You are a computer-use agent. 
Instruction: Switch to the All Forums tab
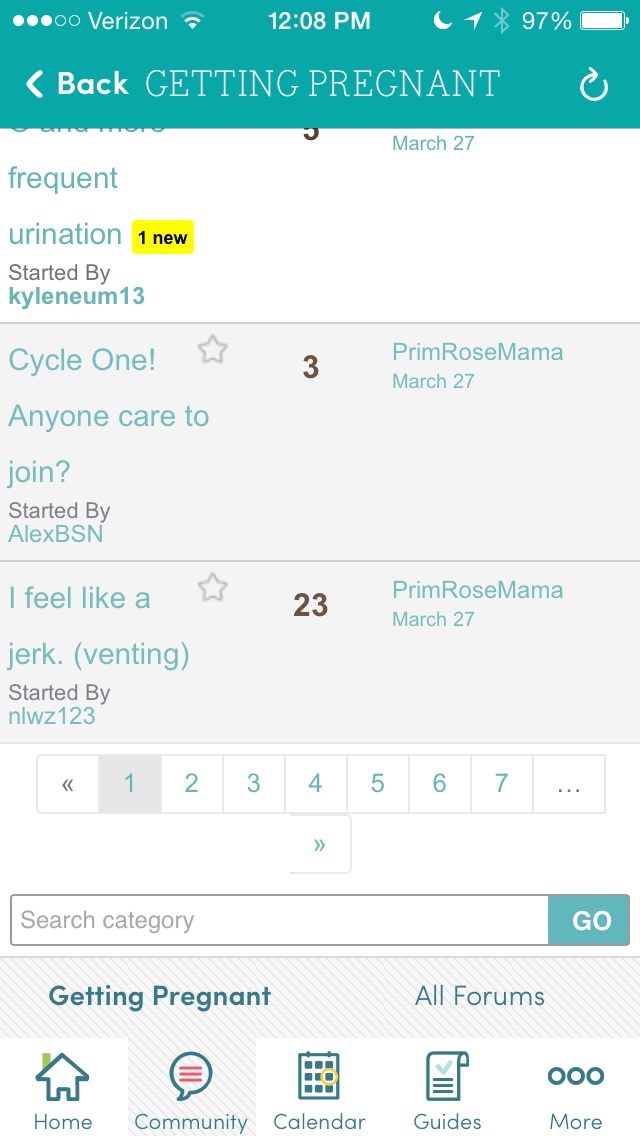[480, 996]
